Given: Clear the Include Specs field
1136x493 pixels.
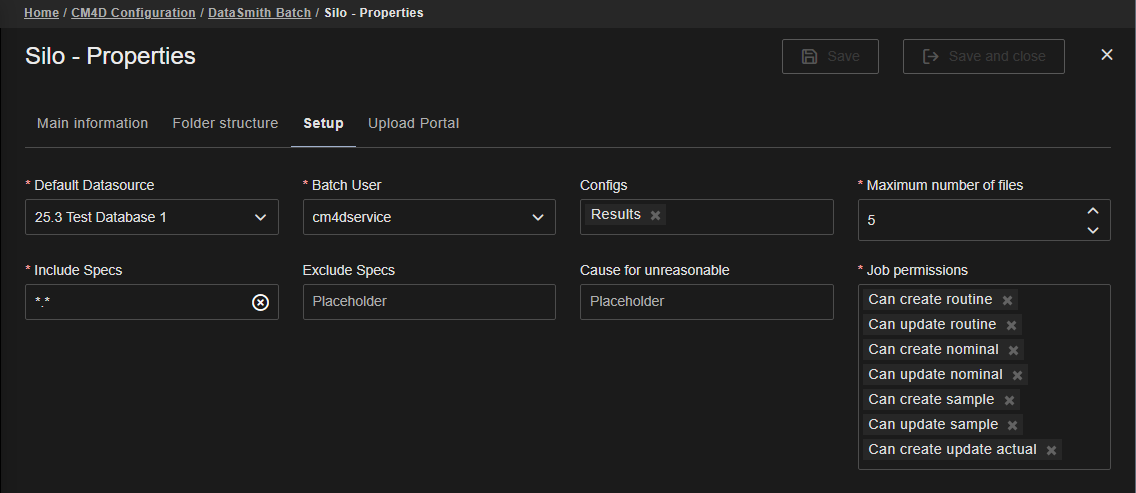Looking at the screenshot, I should (260, 302).
